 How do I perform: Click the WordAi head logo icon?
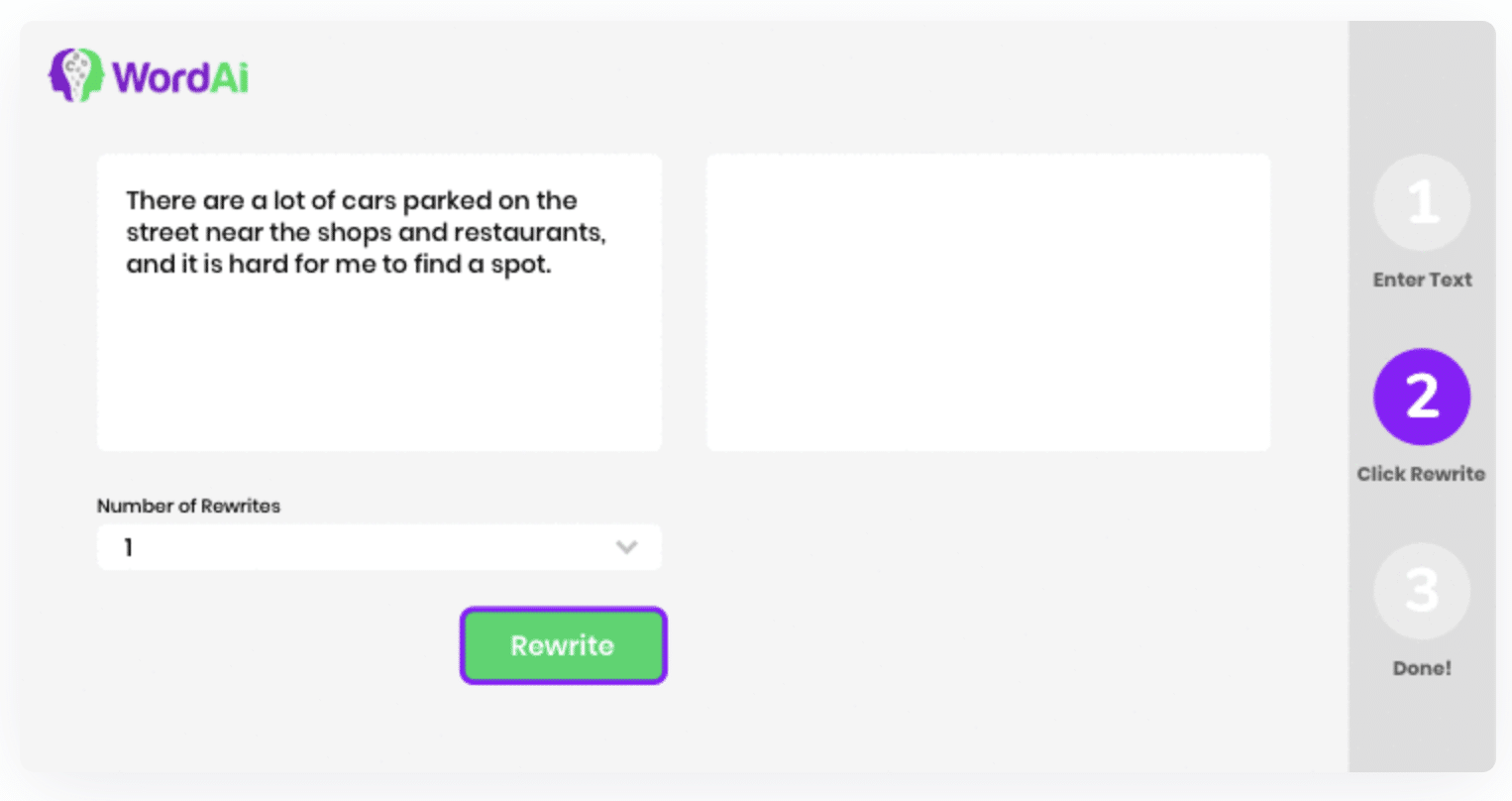point(76,75)
